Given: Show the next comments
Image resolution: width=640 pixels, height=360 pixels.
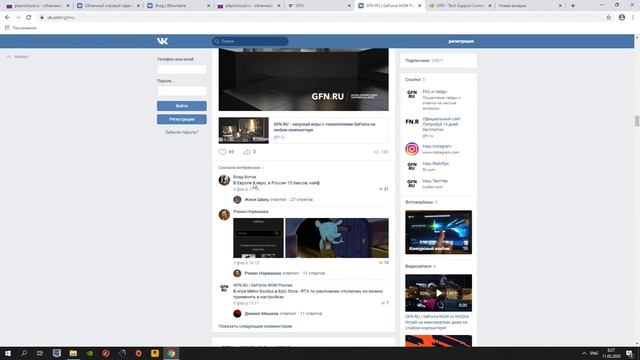Looking at the screenshot, I should [255, 326].
